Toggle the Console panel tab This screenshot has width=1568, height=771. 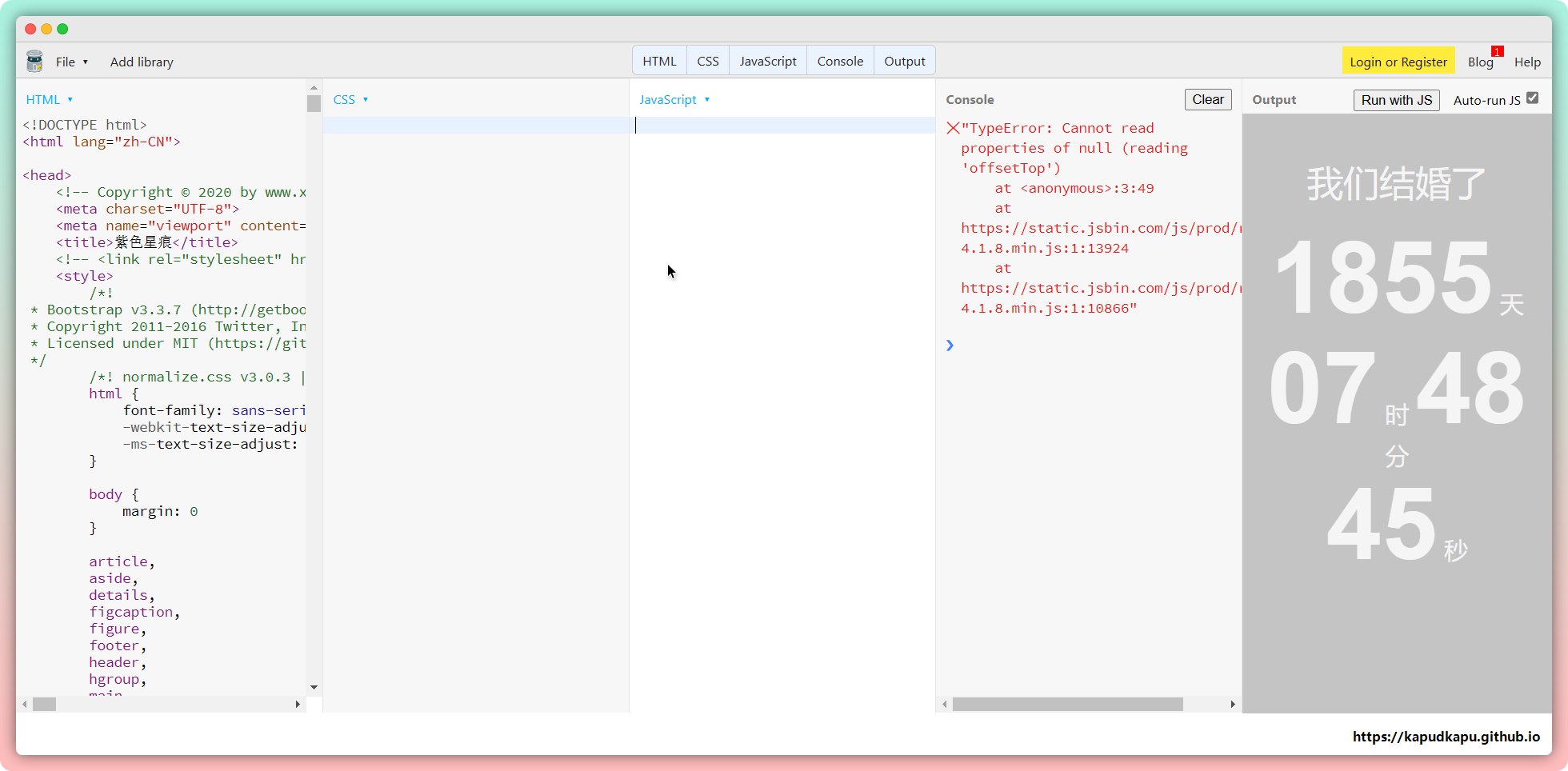pyautogui.click(x=840, y=61)
